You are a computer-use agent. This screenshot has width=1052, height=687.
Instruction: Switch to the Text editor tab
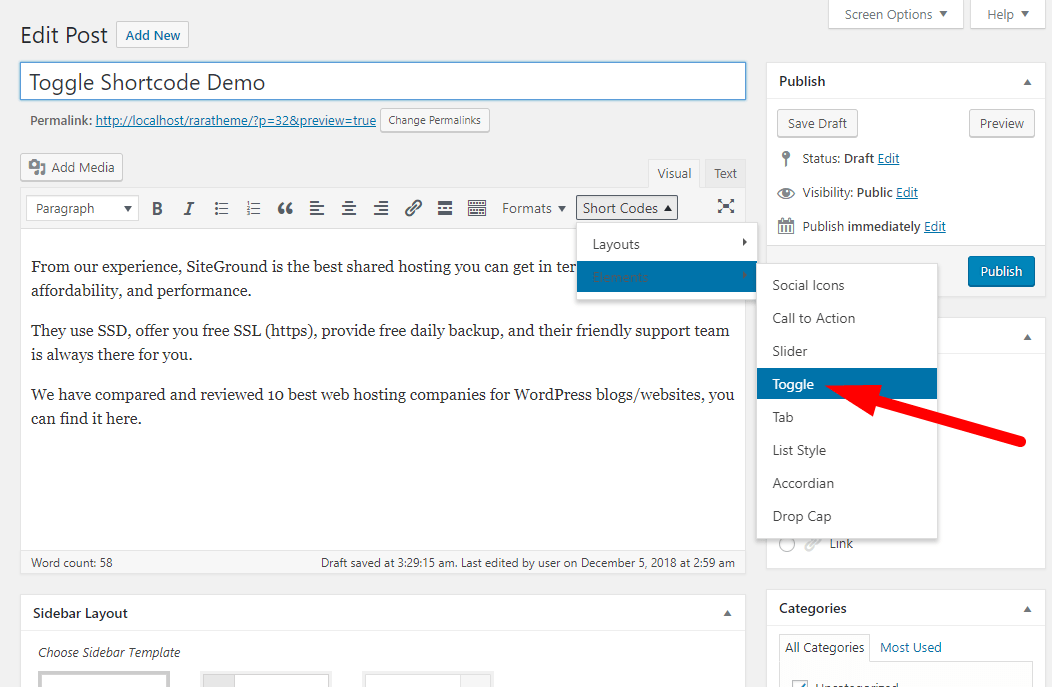tap(725, 173)
